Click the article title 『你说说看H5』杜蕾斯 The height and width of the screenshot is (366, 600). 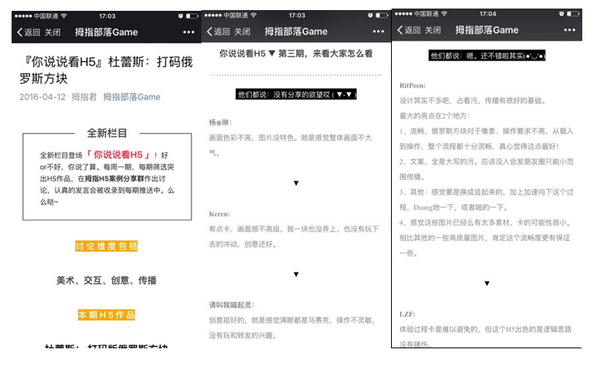pyautogui.click(x=106, y=70)
